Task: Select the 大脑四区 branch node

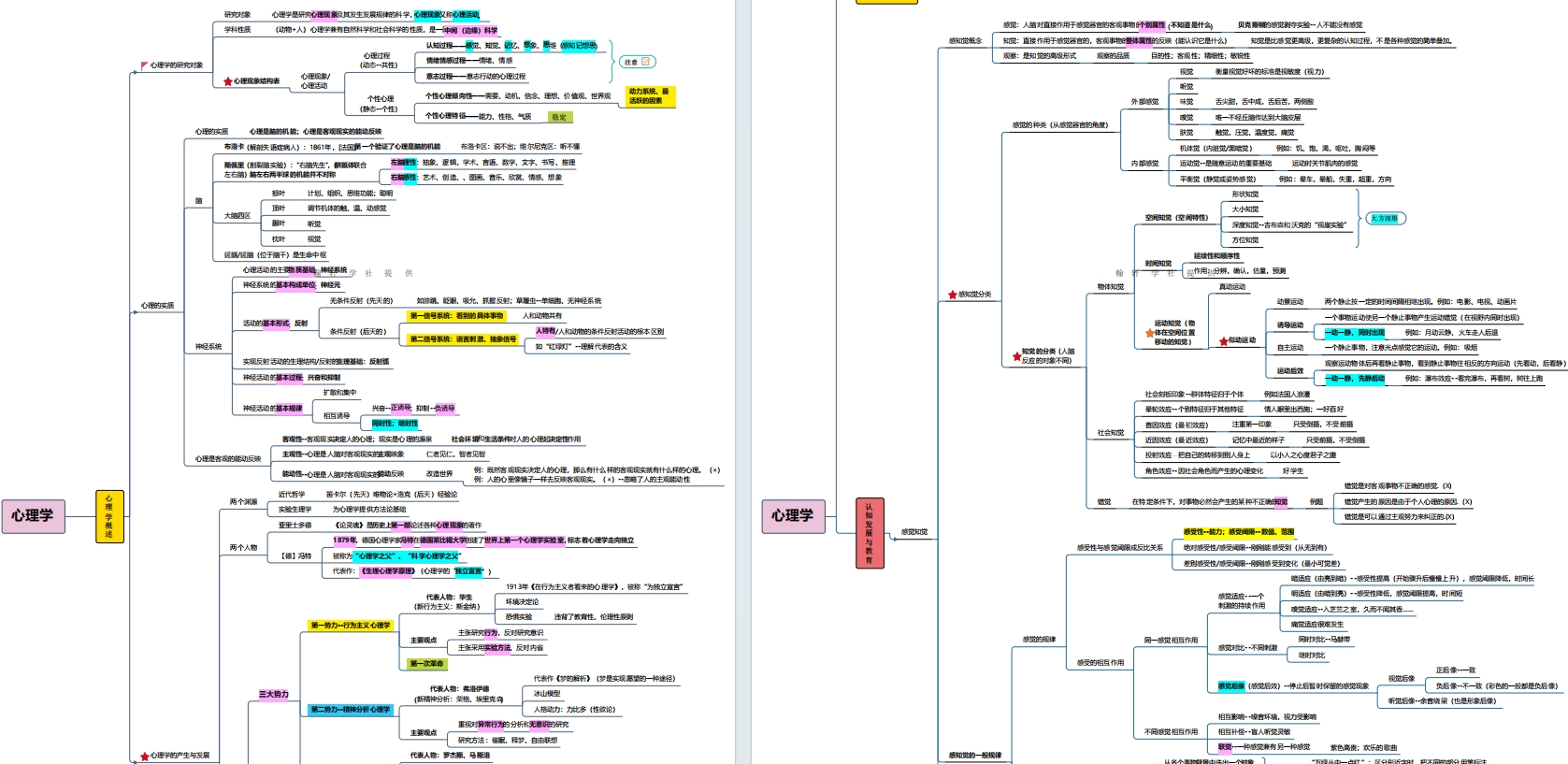Action: click(237, 216)
